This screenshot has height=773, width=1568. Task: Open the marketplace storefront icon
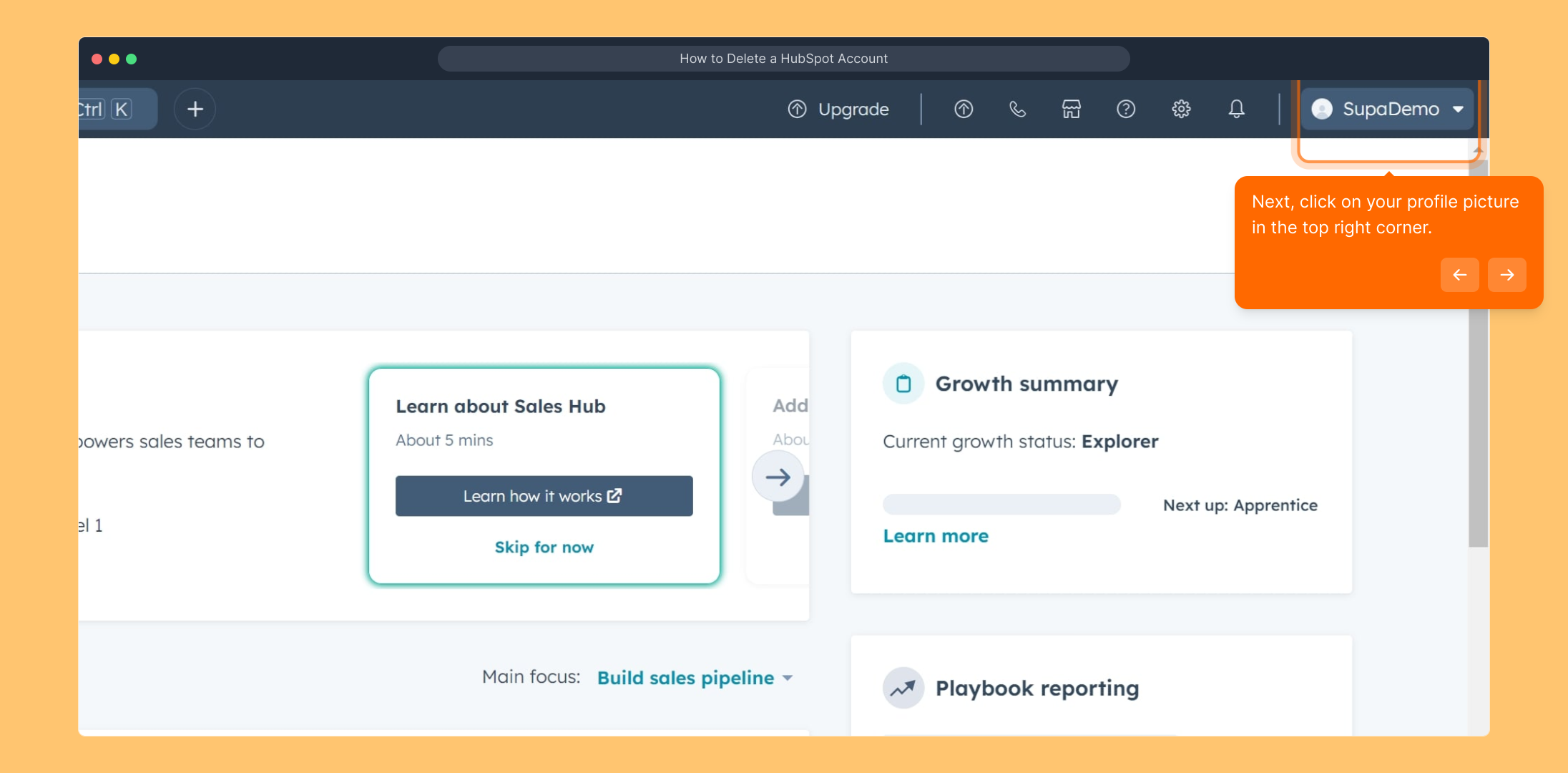[1071, 109]
